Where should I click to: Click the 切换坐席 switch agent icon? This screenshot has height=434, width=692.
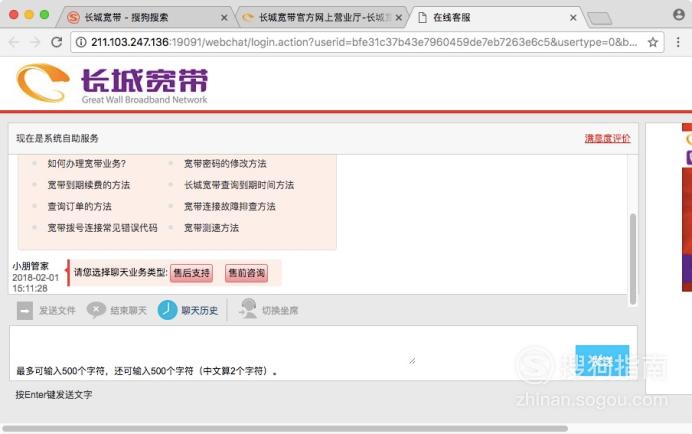tap(248, 309)
